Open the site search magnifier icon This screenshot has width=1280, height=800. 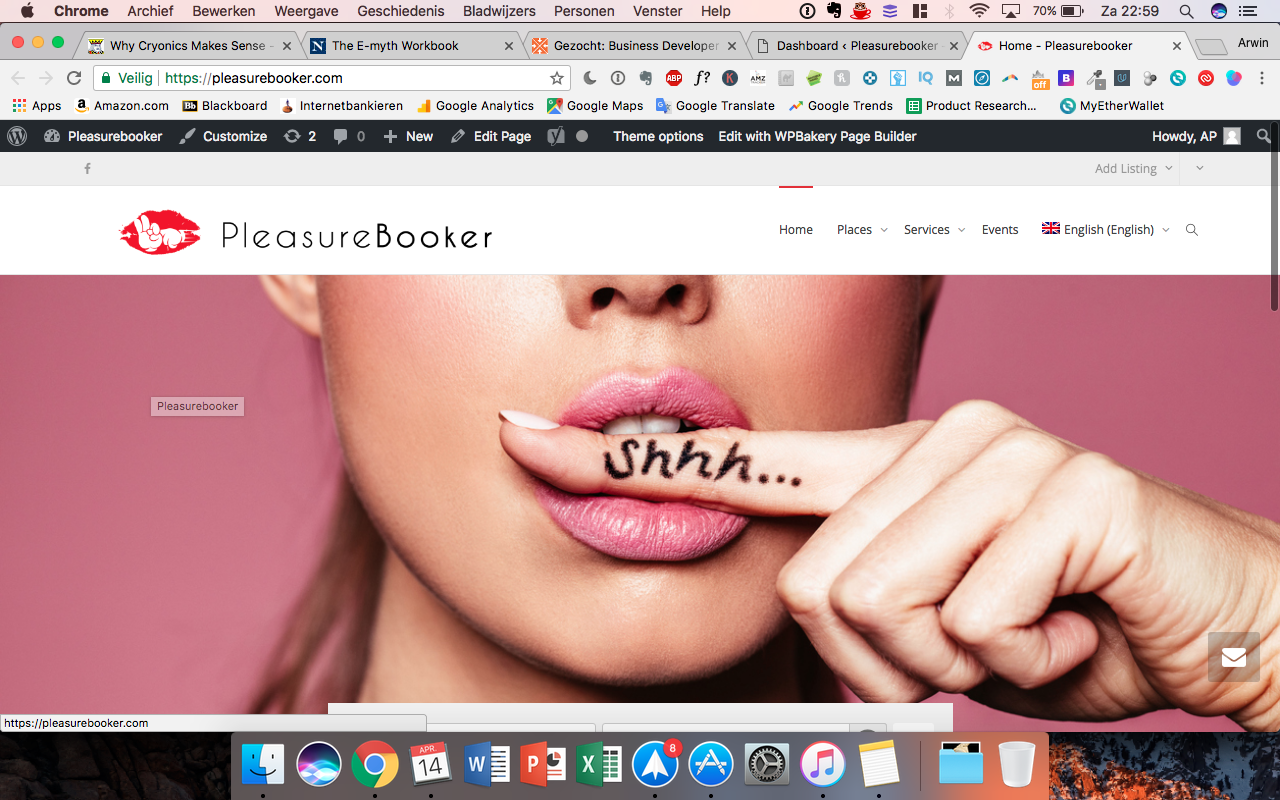pyautogui.click(x=1191, y=230)
